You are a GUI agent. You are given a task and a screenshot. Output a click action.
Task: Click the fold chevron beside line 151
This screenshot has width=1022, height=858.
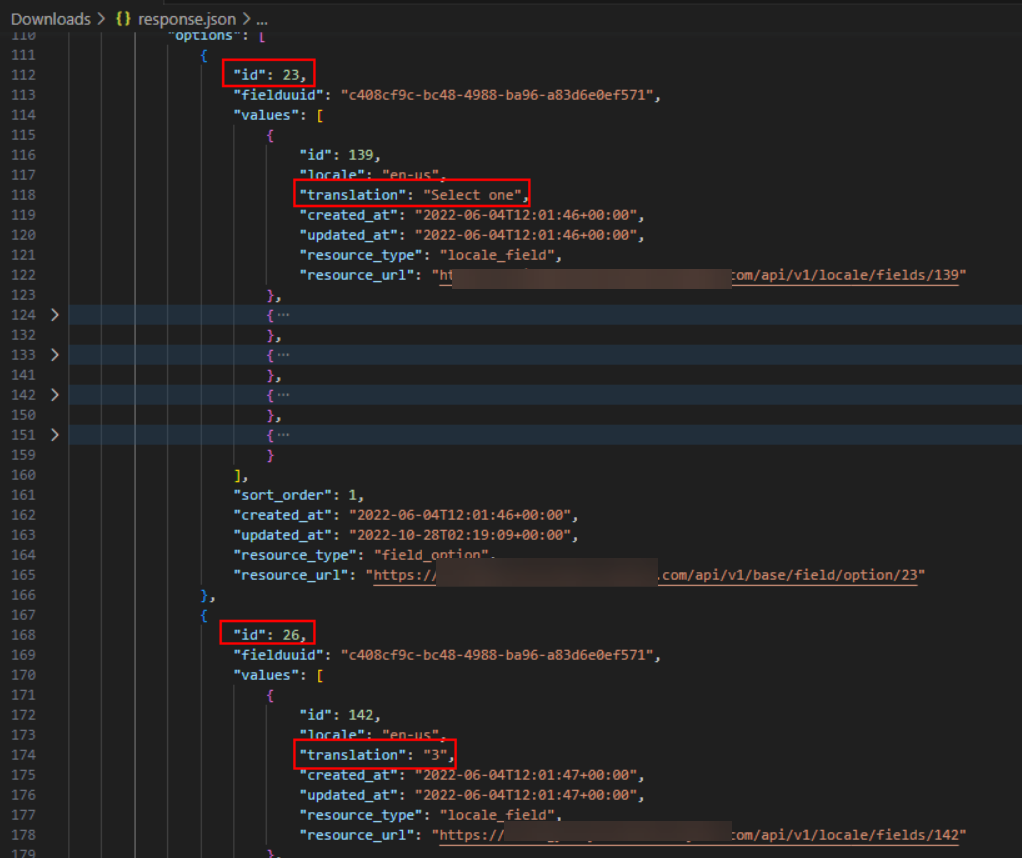54,435
